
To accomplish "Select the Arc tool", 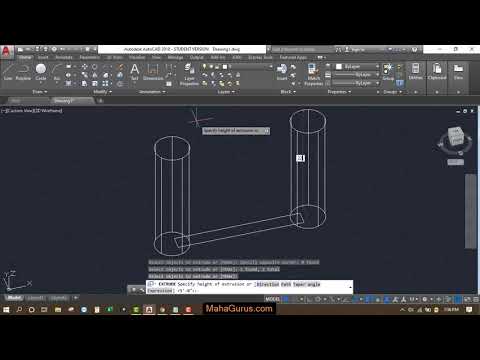I will point(57,72).
